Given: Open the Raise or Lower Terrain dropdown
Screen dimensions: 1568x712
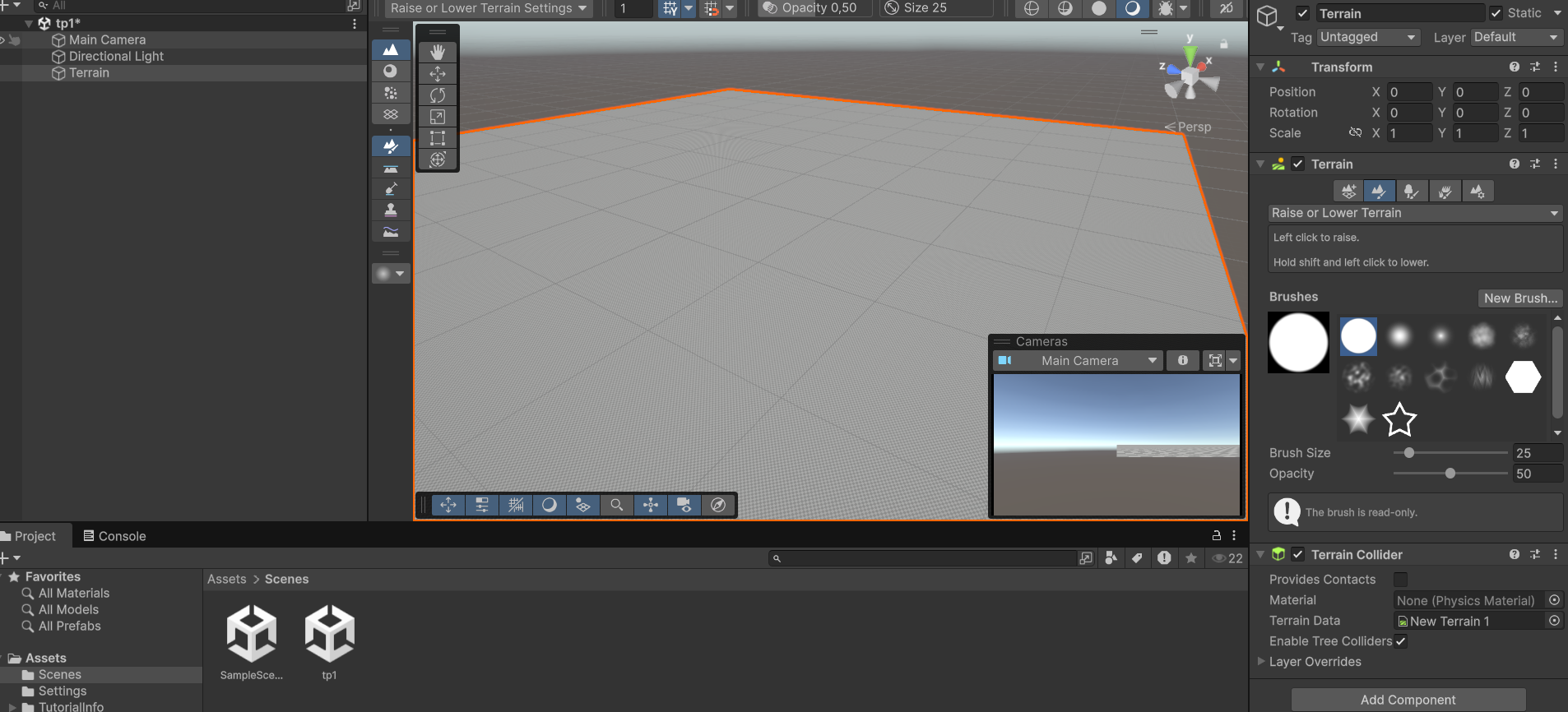Looking at the screenshot, I should tap(1414, 213).
